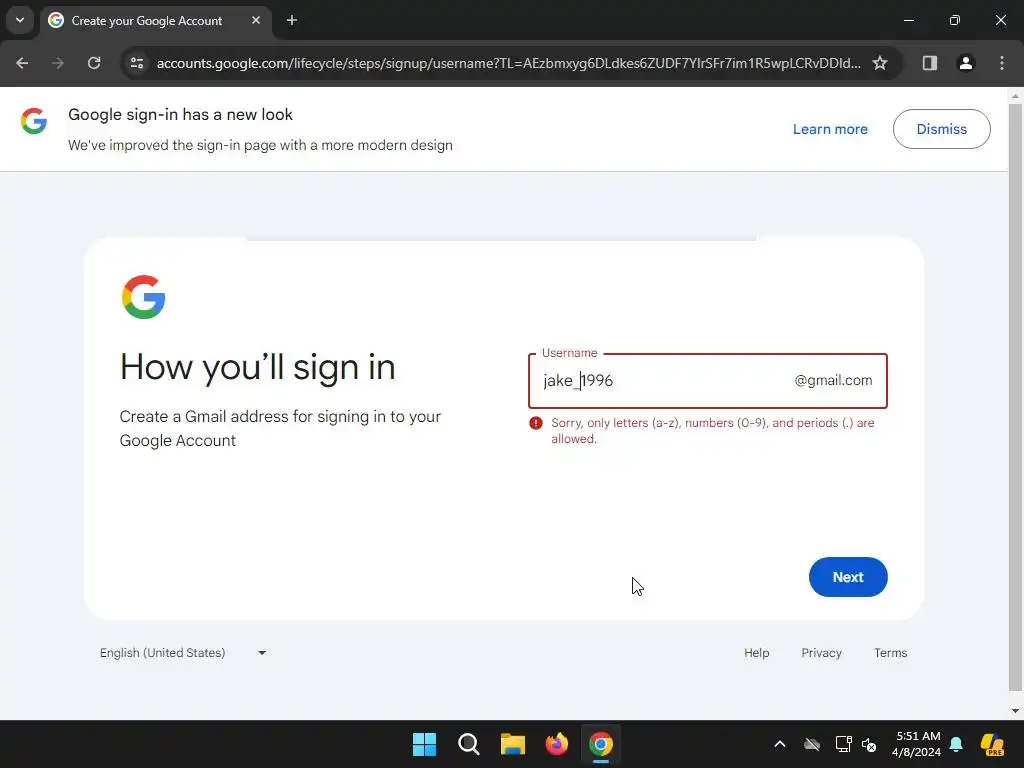Dismiss the new look banner
Viewport: 1024px width, 768px height.
pos(941,129)
